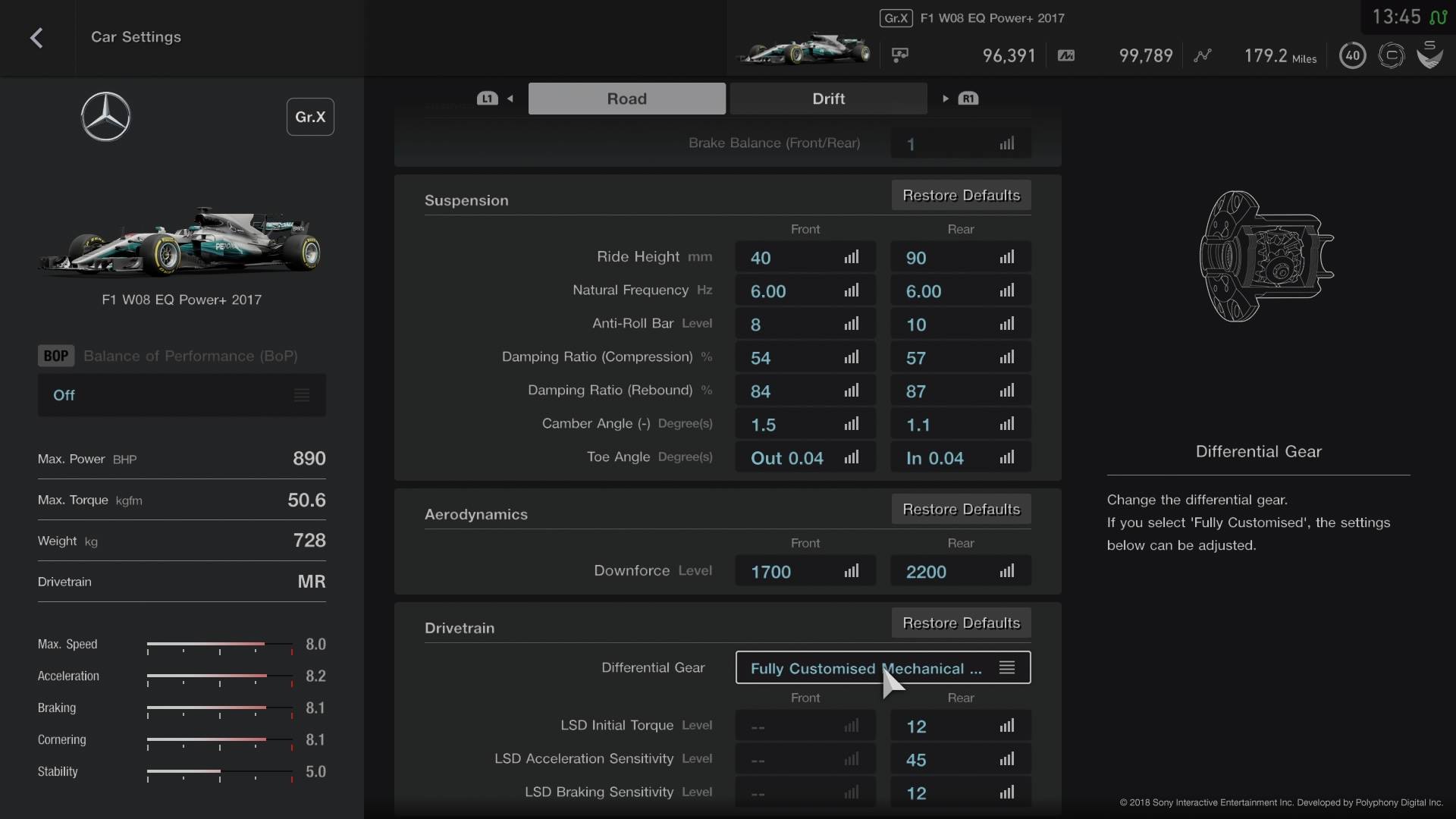The height and width of the screenshot is (819, 1456).
Task: Click the R1 next-tab arrow icon
Action: coord(960,99)
